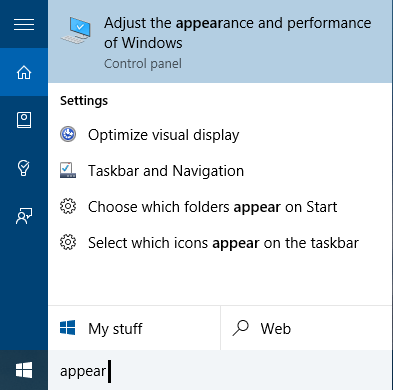Go to Cortana Home icon

coord(24,72)
